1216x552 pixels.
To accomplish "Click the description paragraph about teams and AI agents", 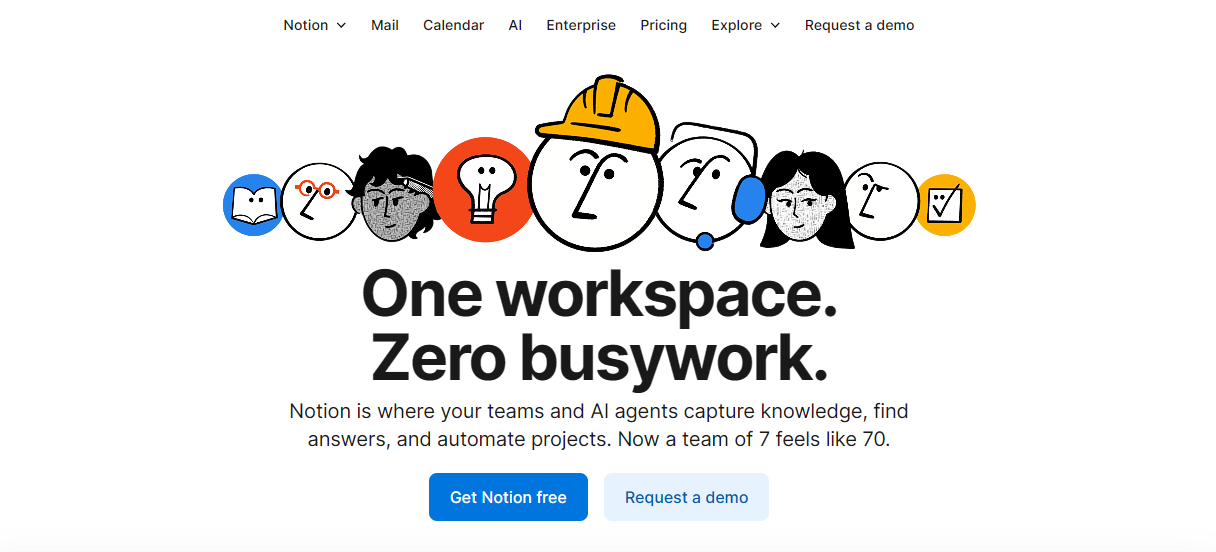I will [599, 425].
